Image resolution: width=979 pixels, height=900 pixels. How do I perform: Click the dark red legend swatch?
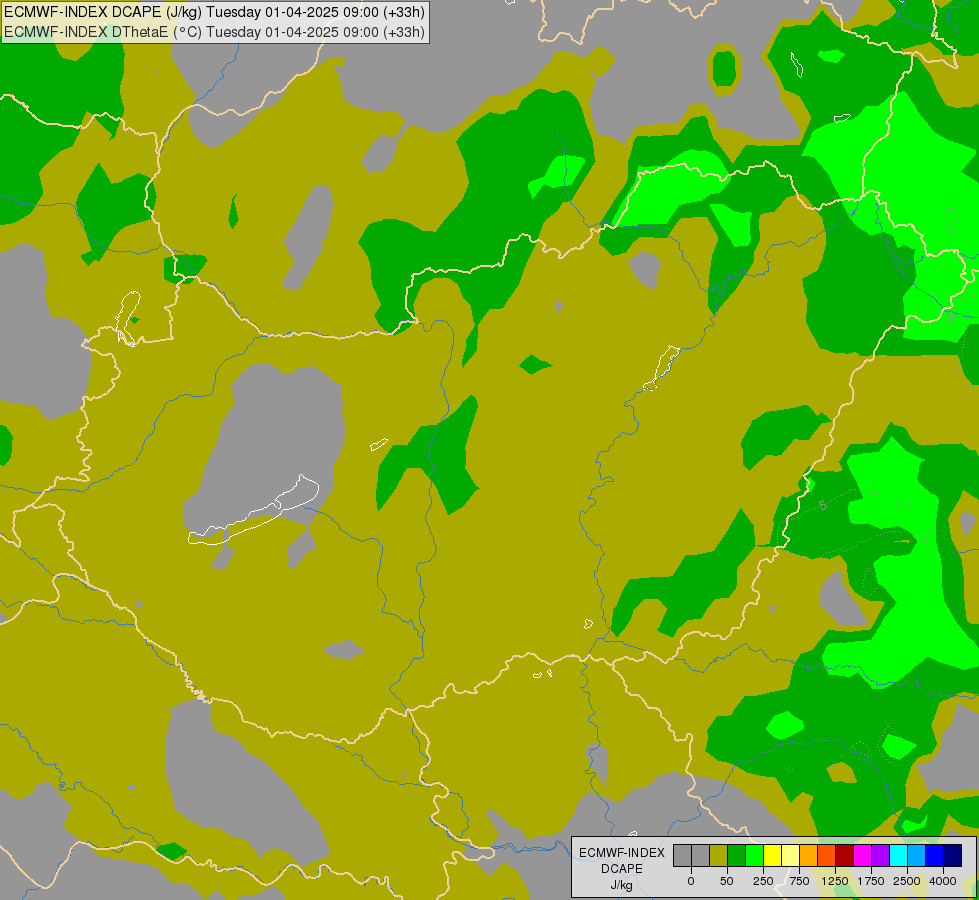tap(845, 856)
